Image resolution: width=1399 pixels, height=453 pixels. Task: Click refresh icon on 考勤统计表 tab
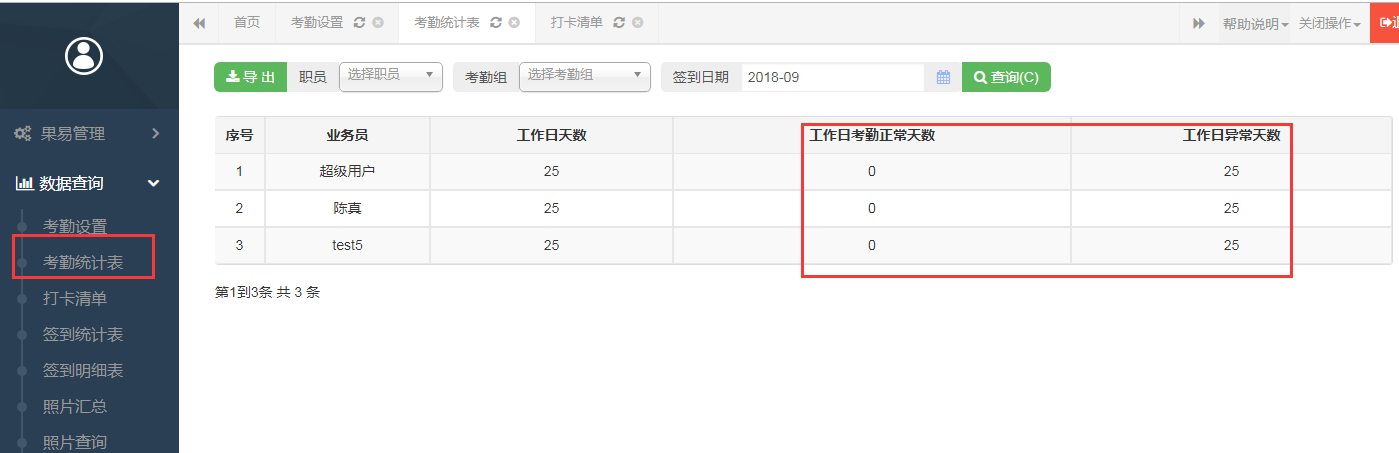tap(496, 22)
